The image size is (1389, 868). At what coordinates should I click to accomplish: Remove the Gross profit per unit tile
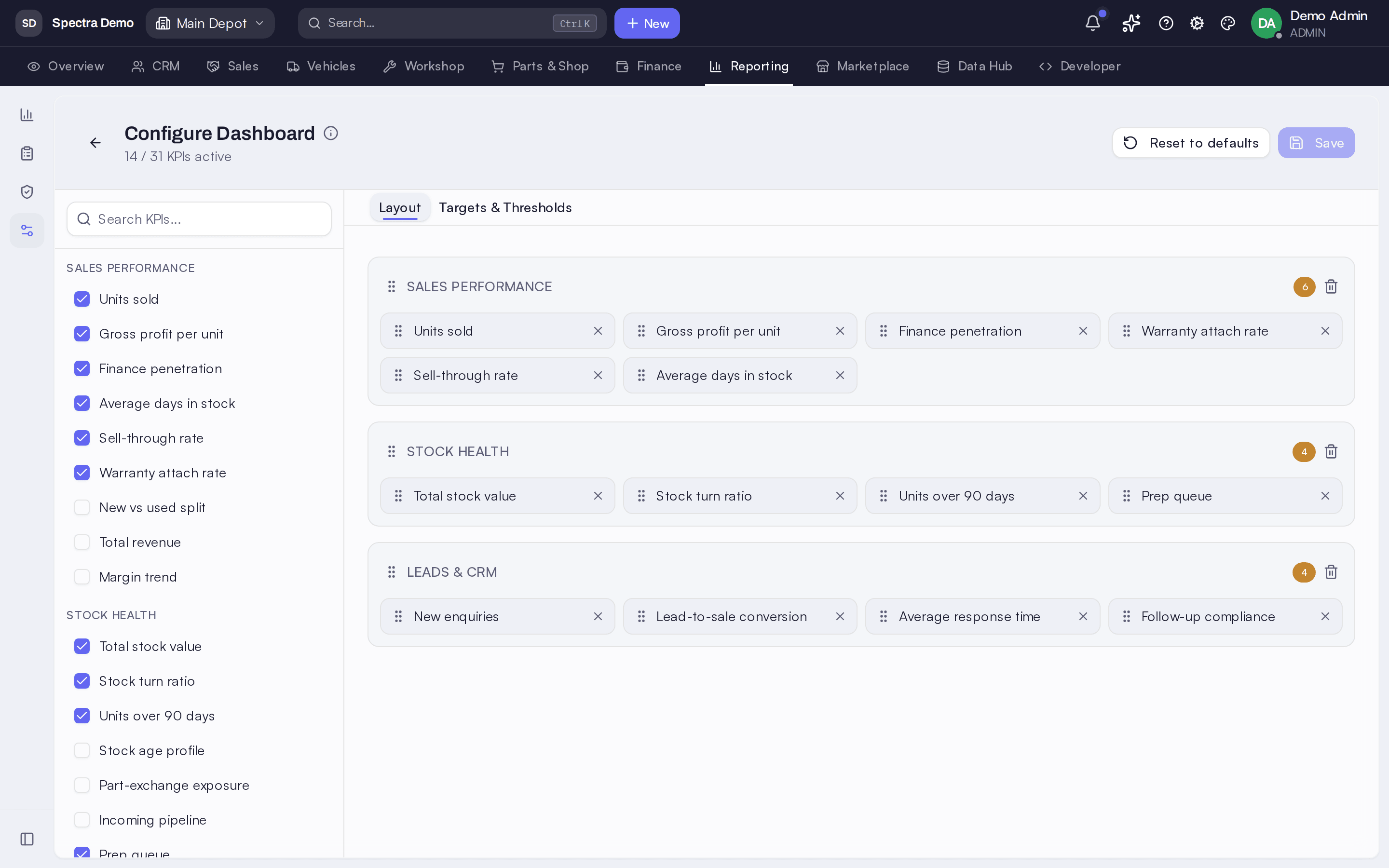click(840, 331)
